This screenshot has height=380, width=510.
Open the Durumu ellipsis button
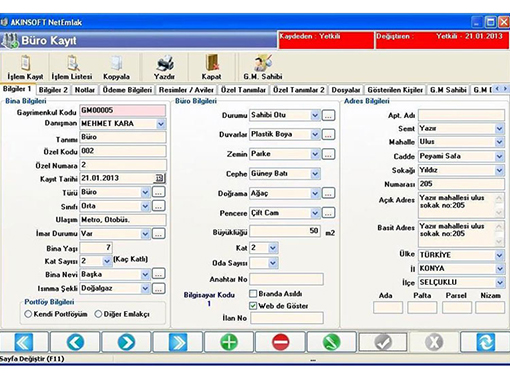point(329,115)
